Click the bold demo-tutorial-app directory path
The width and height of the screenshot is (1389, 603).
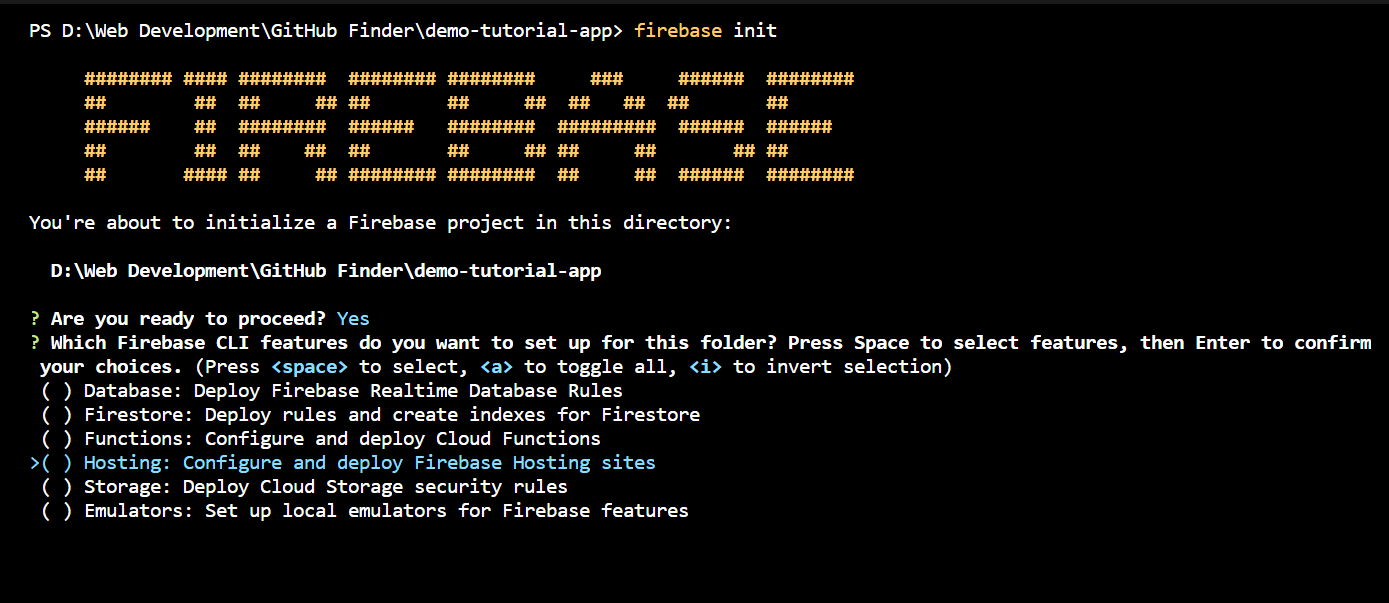pyautogui.click(x=326, y=271)
